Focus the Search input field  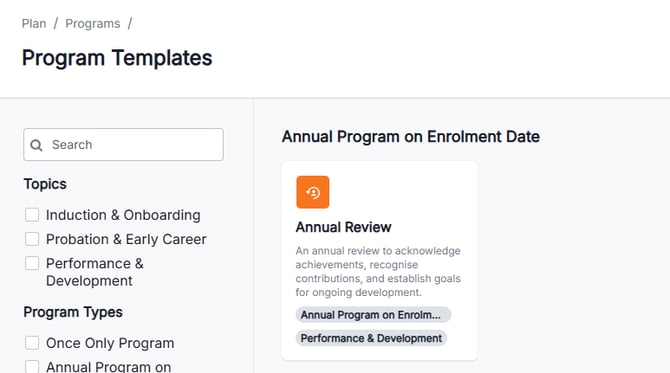123,144
